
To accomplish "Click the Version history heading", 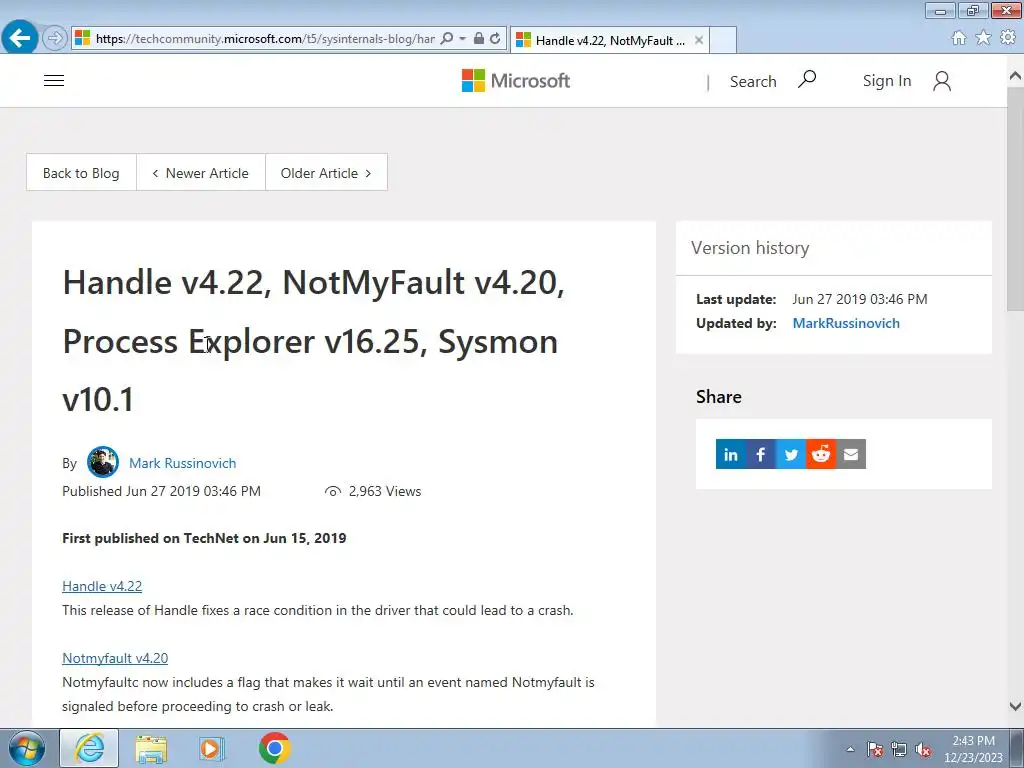I will pyautogui.click(x=750, y=248).
